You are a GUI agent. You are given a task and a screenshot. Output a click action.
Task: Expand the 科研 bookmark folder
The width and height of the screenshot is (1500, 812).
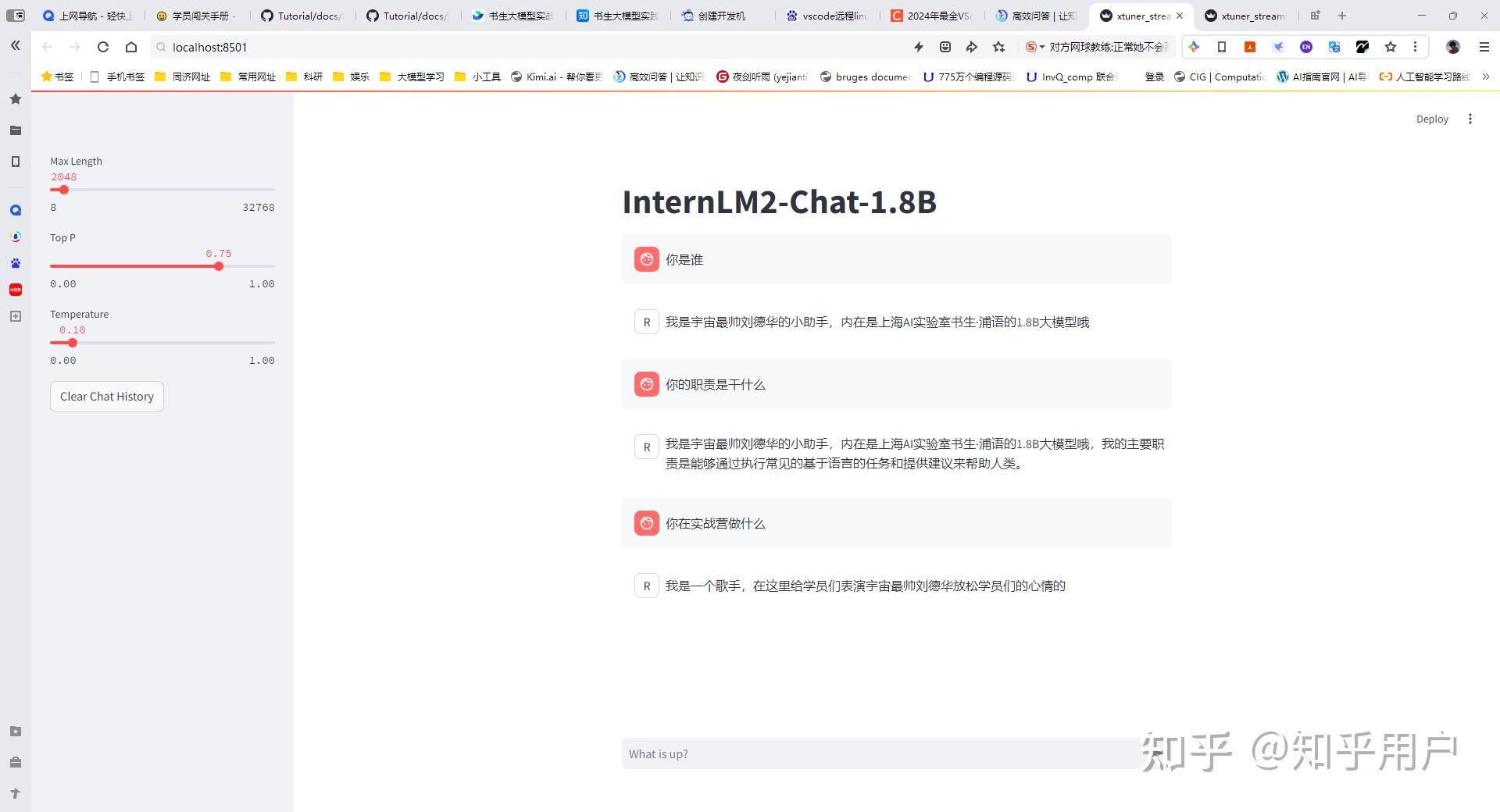coord(305,77)
